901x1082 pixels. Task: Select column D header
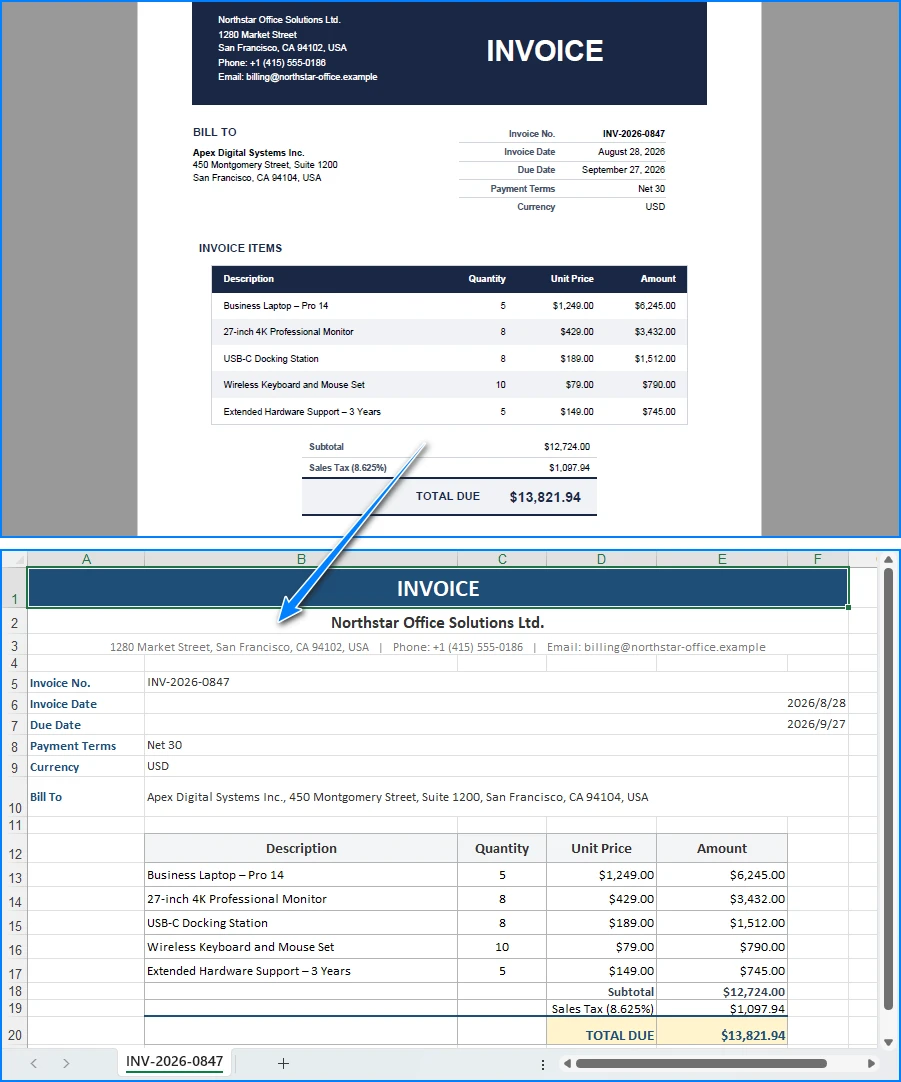click(601, 559)
